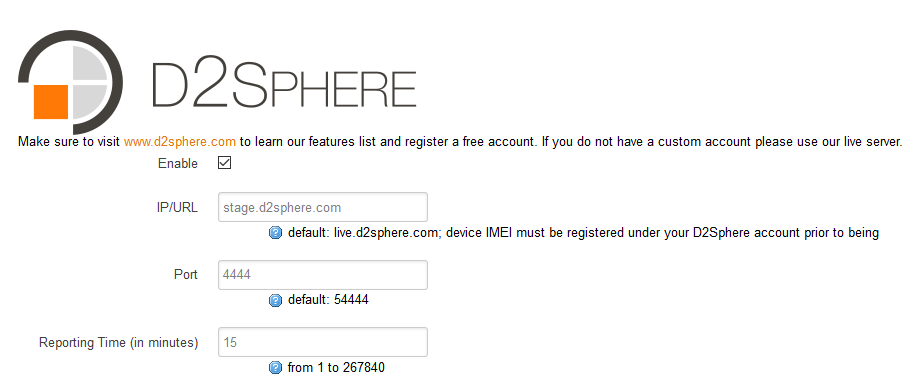This screenshot has width=918, height=391.
Task: Click the Enable label text
Action: [178, 163]
